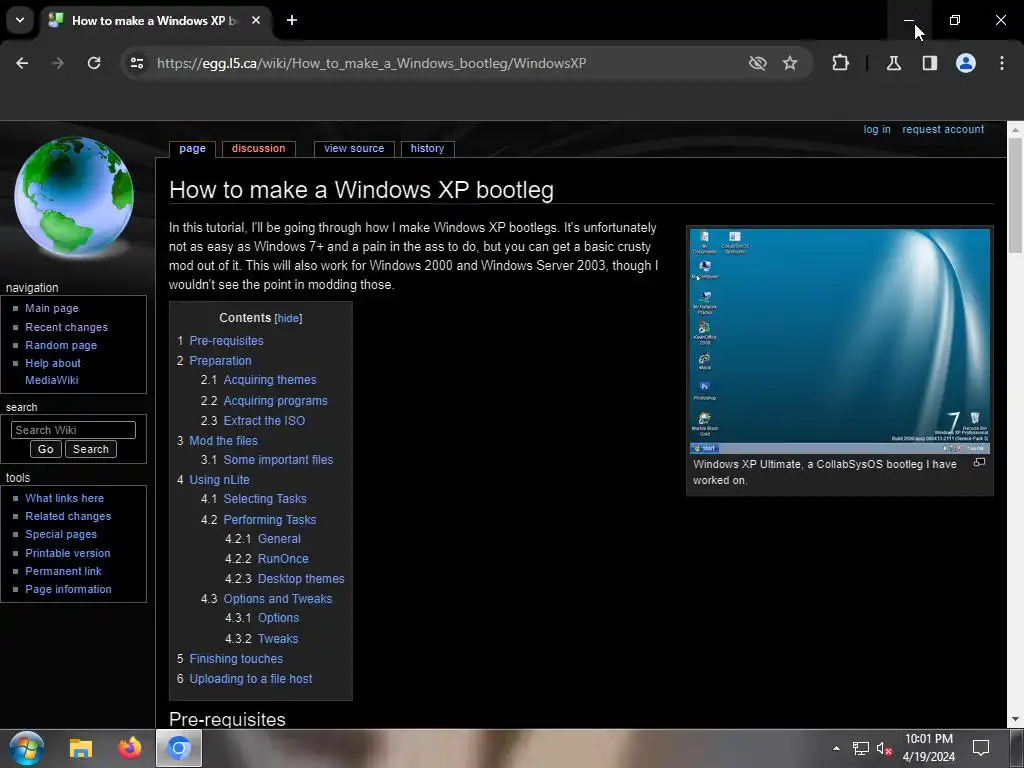This screenshot has height=768, width=1024.
Task: Click the log in link
Action: coord(876,129)
